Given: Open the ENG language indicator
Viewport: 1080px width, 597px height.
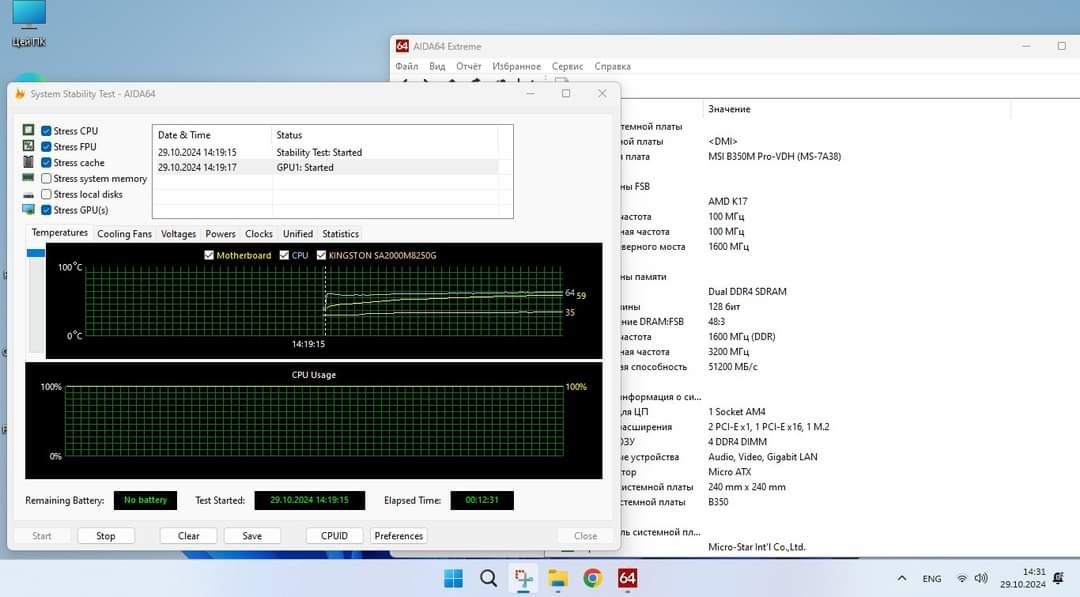Looking at the screenshot, I should 932,579.
